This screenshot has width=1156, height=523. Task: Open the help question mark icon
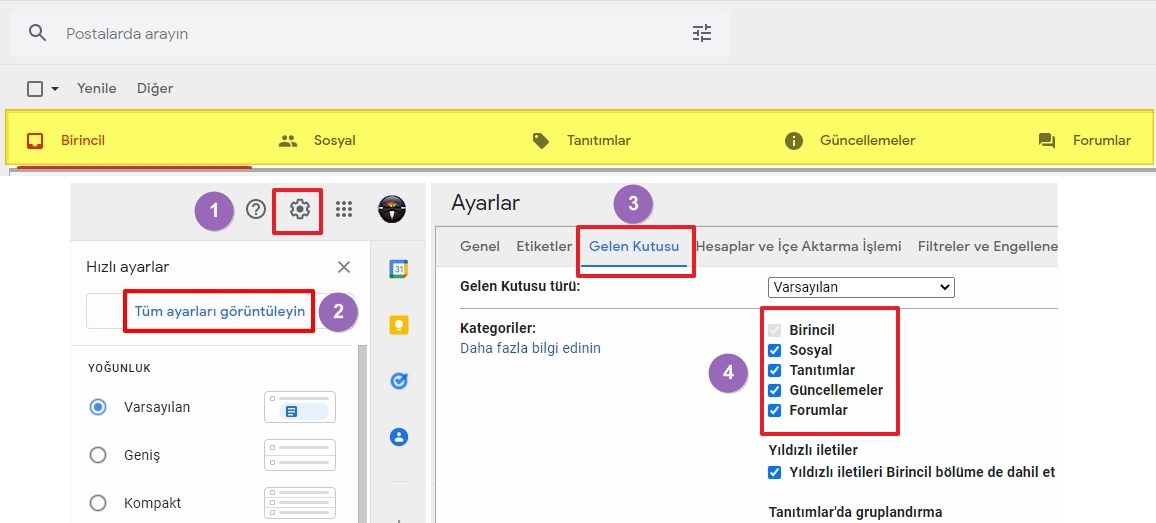click(256, 209)
